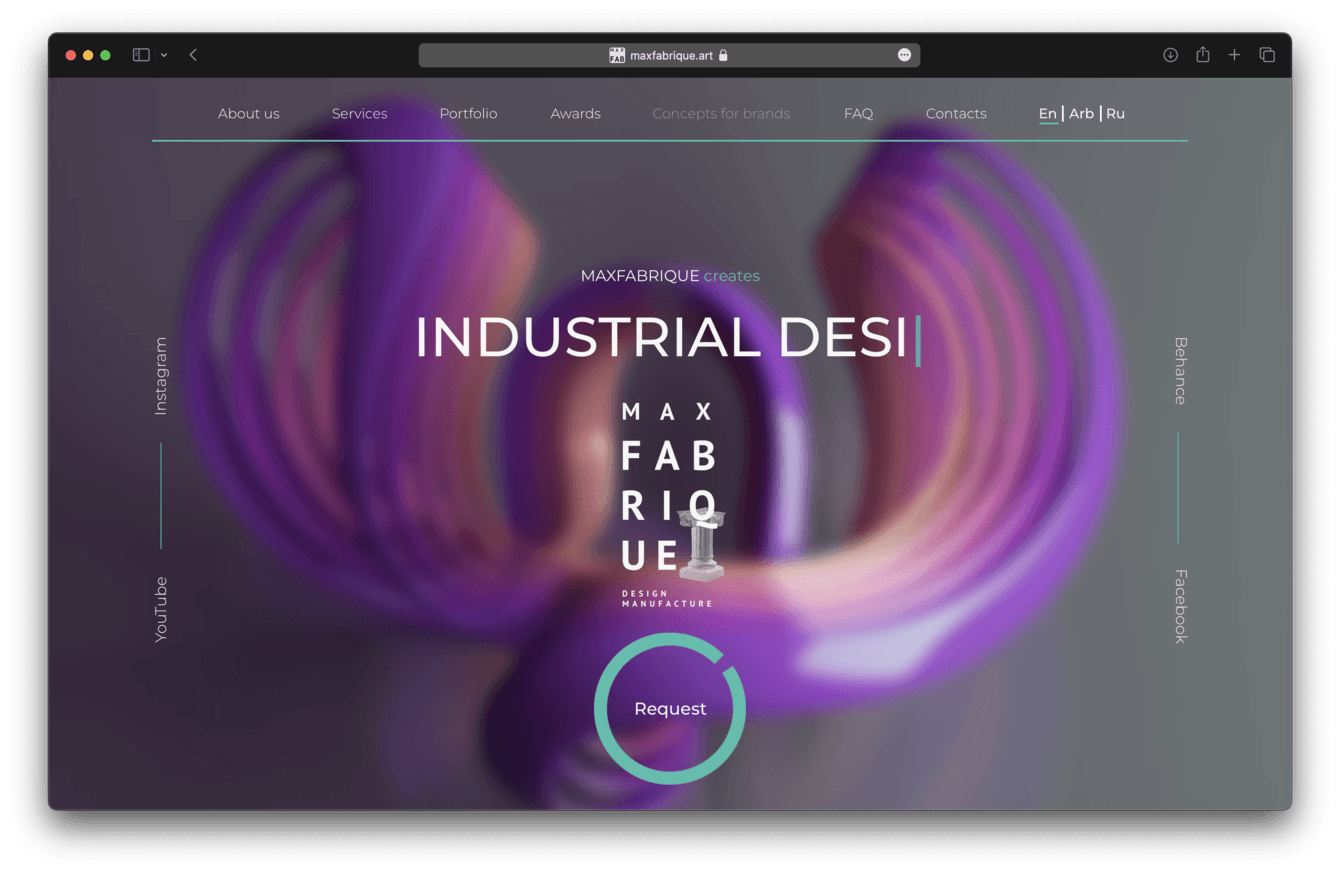Click the INDUSTRIAL DESI animated headline
Screen dimensions: 1340x874
point(667,337)
